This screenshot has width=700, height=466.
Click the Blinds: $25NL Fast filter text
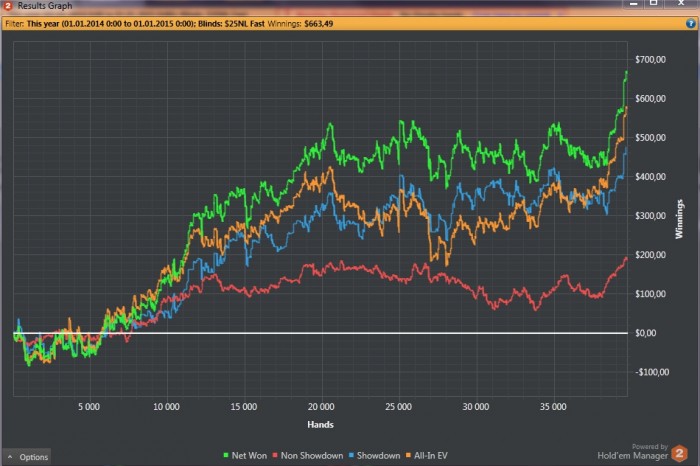(x=231, y=24)
